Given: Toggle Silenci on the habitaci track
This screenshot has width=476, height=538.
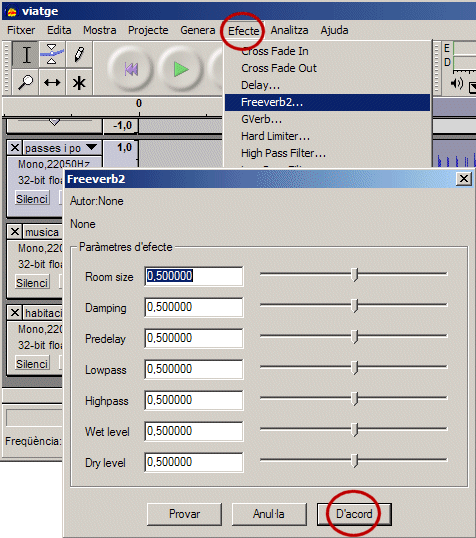Looking at the screenshot, I should click(x=32, y=364).
